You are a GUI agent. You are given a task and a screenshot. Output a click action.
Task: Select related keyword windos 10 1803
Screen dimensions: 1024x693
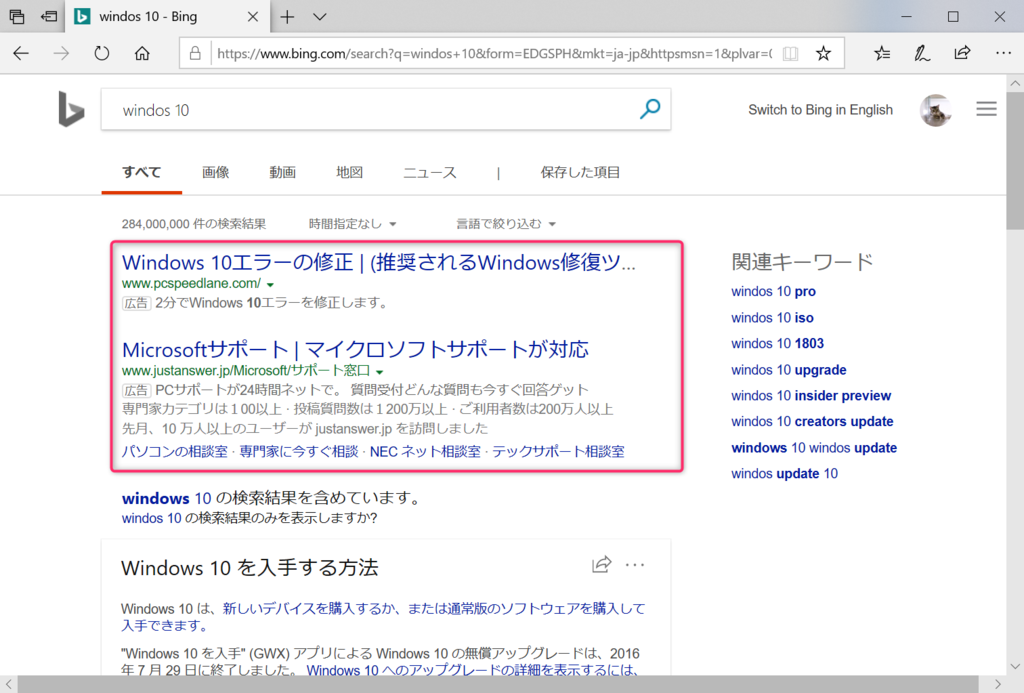click(x=777, y=344)
